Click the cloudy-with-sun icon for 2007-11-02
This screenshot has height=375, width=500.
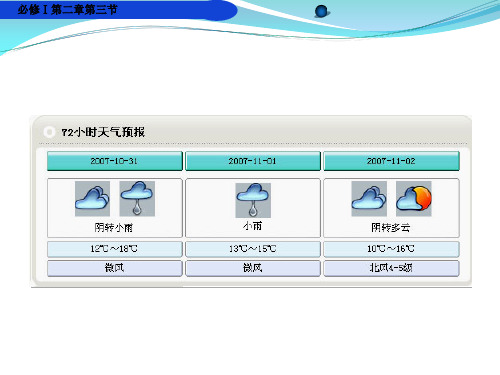coord(414,199)
